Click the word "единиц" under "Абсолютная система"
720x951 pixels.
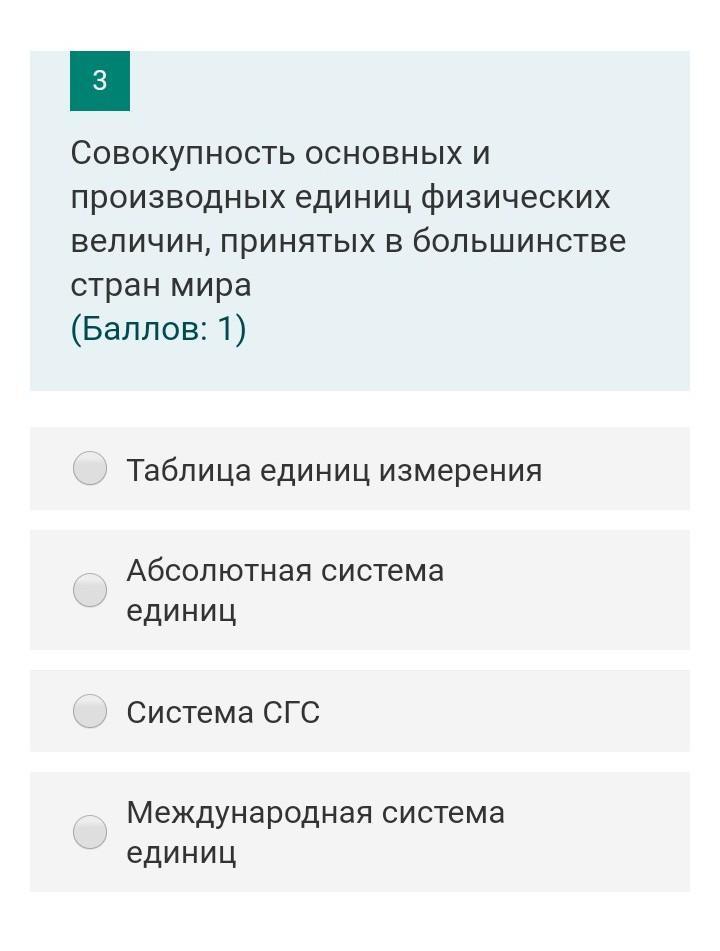tap(181, 611)
